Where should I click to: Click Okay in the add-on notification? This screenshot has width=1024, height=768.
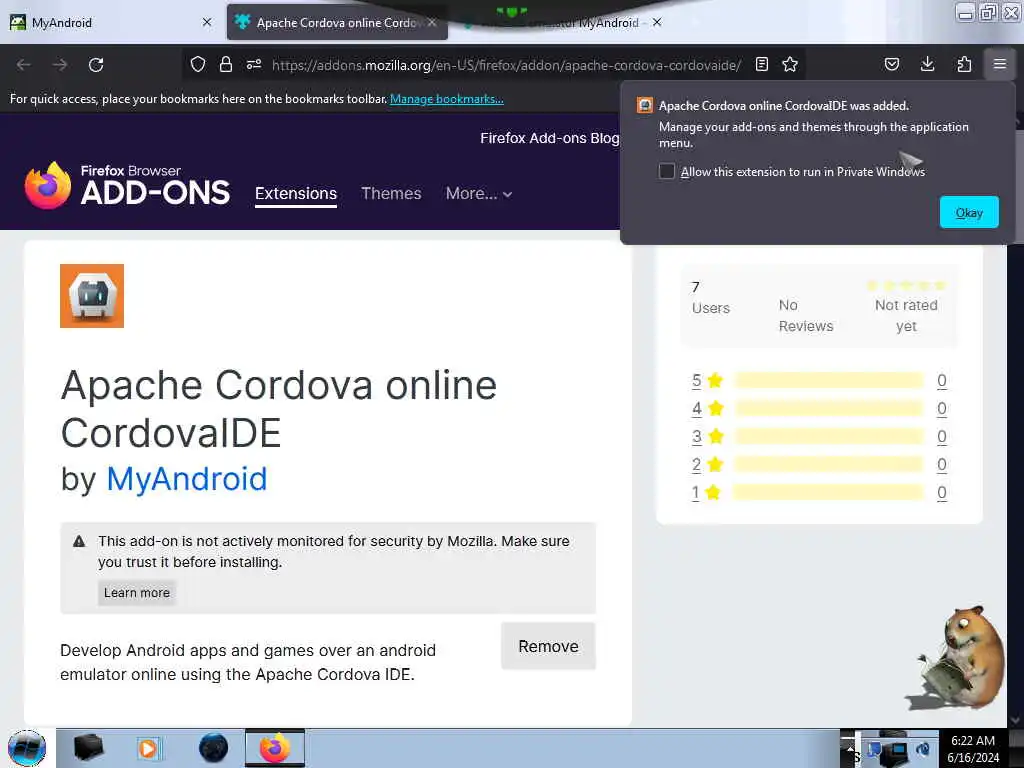coord(969,212)
